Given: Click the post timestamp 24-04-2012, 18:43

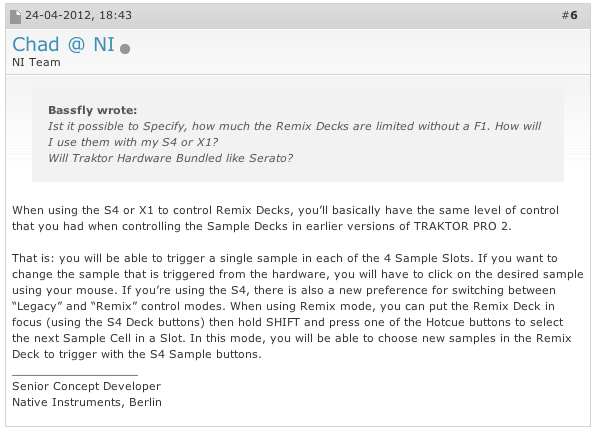Looking at the screenshot, I should [x=78, y=15].
